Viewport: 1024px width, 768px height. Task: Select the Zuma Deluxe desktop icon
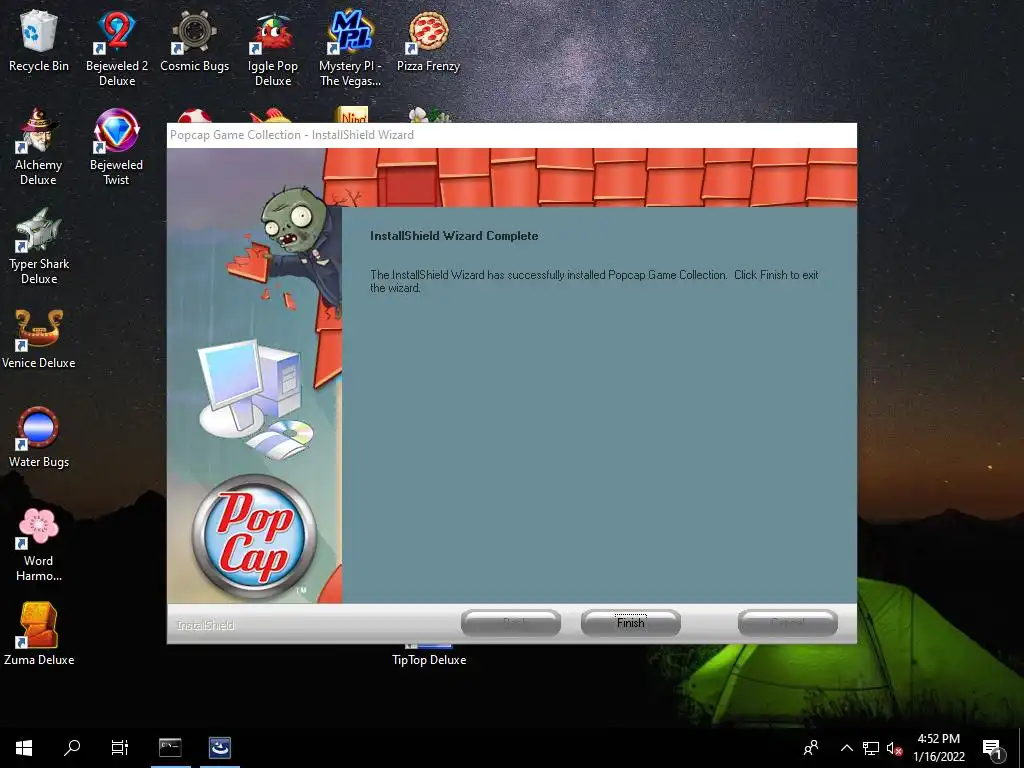(x=39, y=634)
